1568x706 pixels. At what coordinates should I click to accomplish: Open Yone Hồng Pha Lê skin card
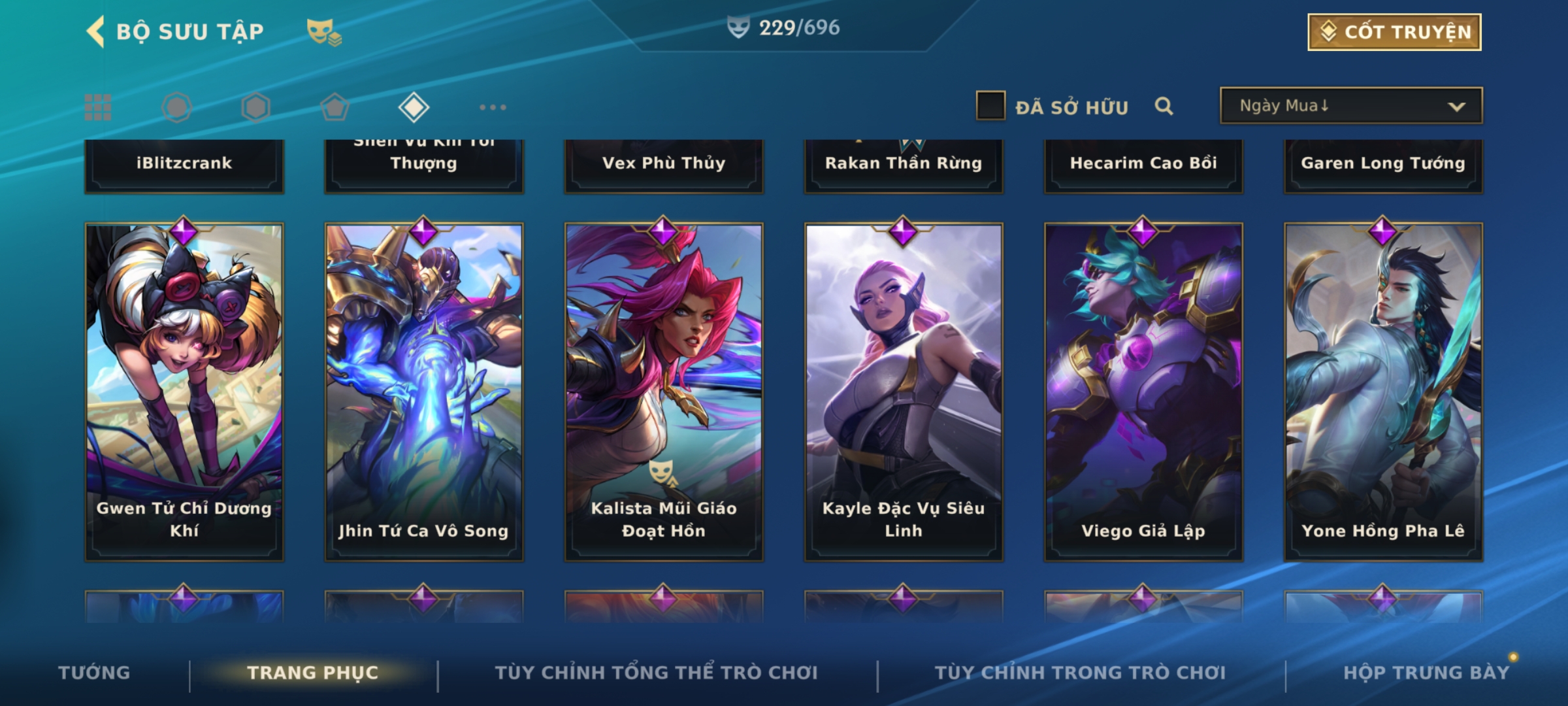click(x=1383, y=392)
